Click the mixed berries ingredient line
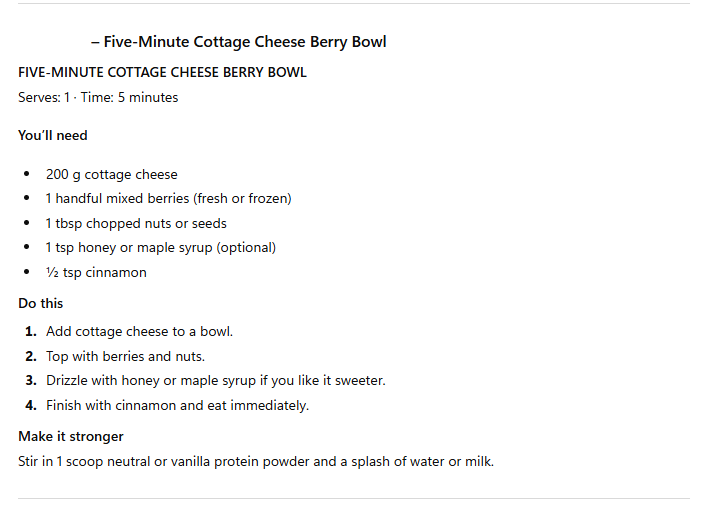The image size is (711, 523). (168, 199)
